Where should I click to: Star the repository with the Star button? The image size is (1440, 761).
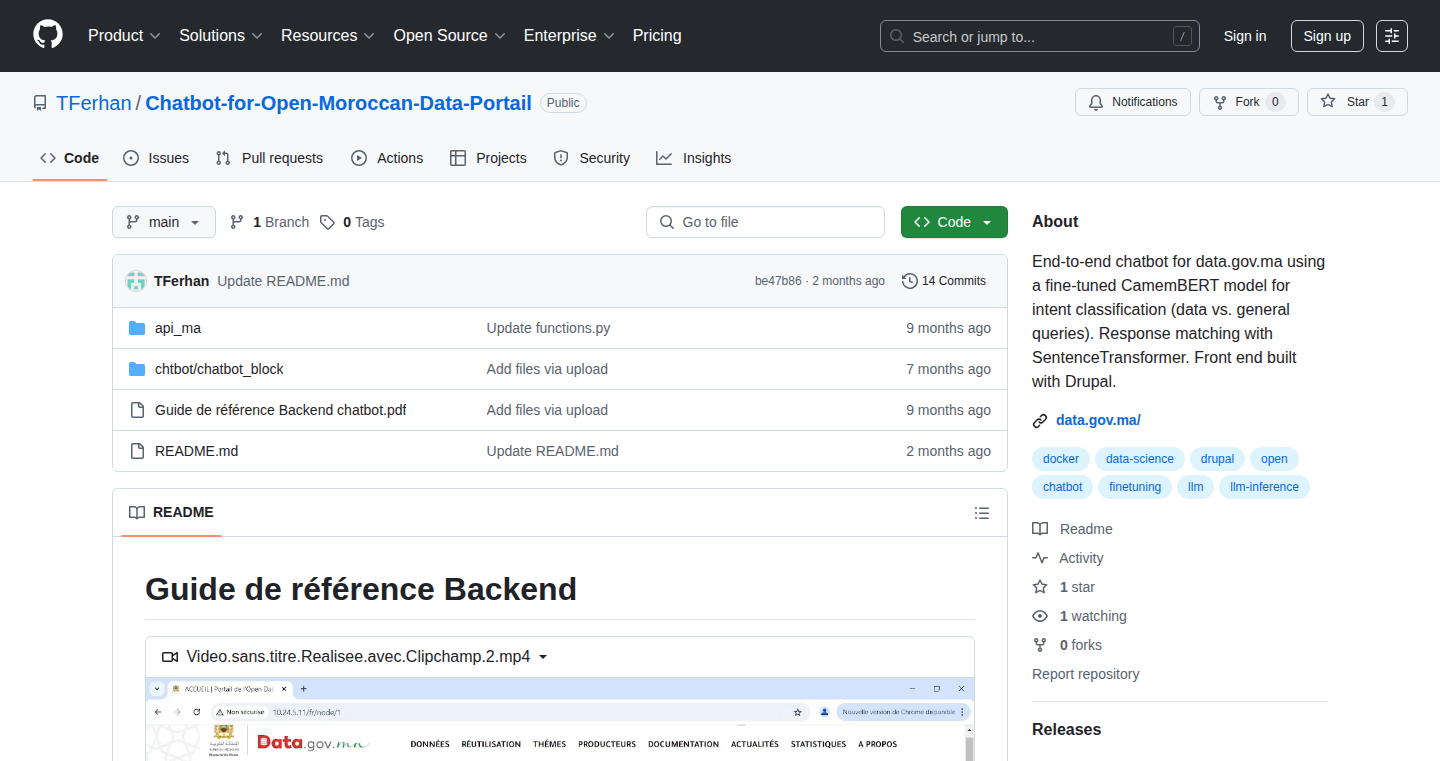(x=1357, y=102)
